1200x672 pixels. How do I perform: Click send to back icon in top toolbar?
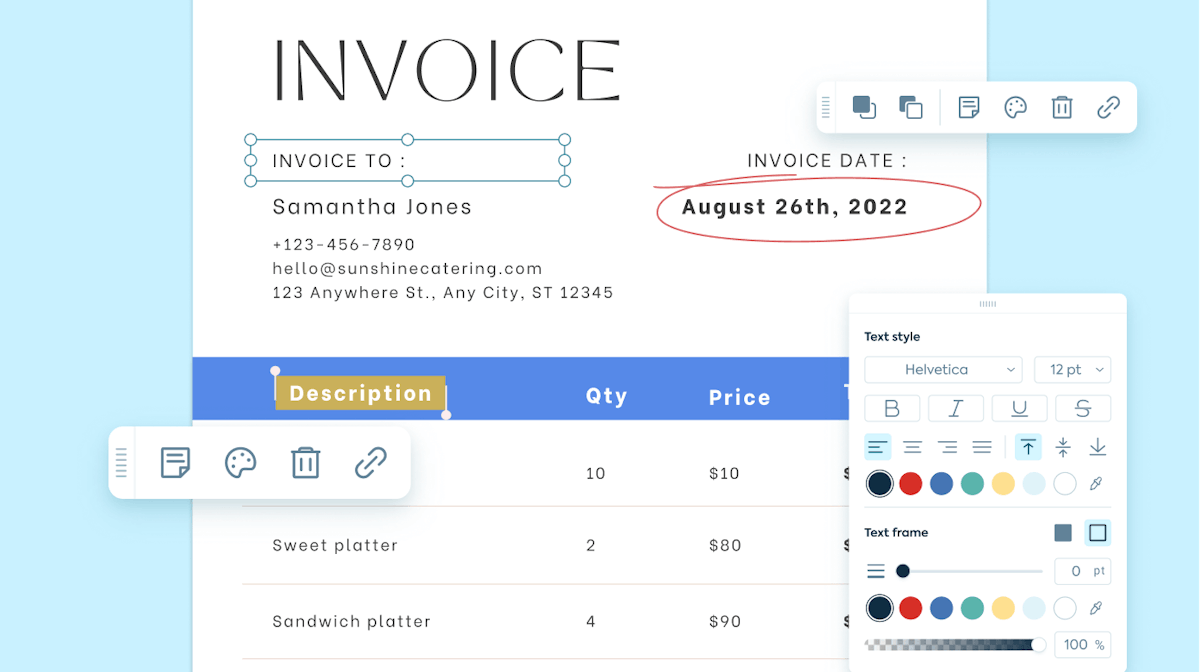click(x=911, y=107)
